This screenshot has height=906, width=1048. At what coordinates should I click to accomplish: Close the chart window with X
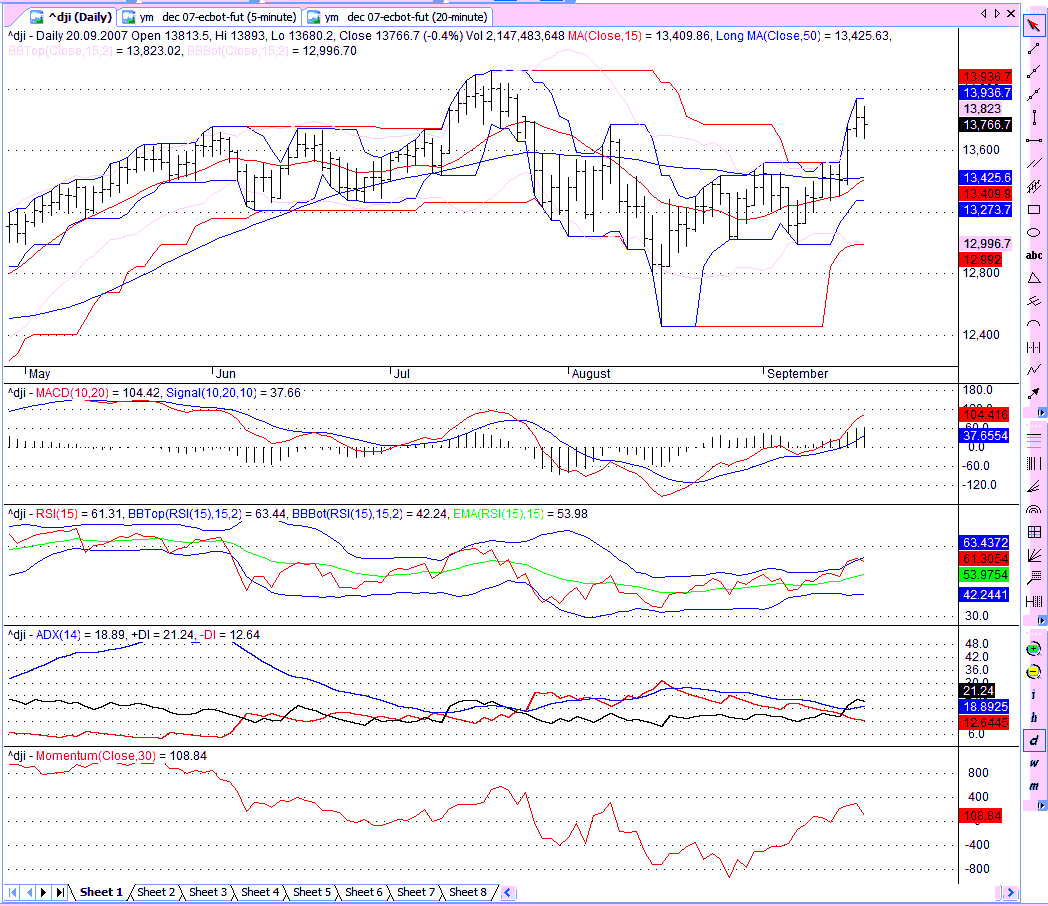[1011, 13]
